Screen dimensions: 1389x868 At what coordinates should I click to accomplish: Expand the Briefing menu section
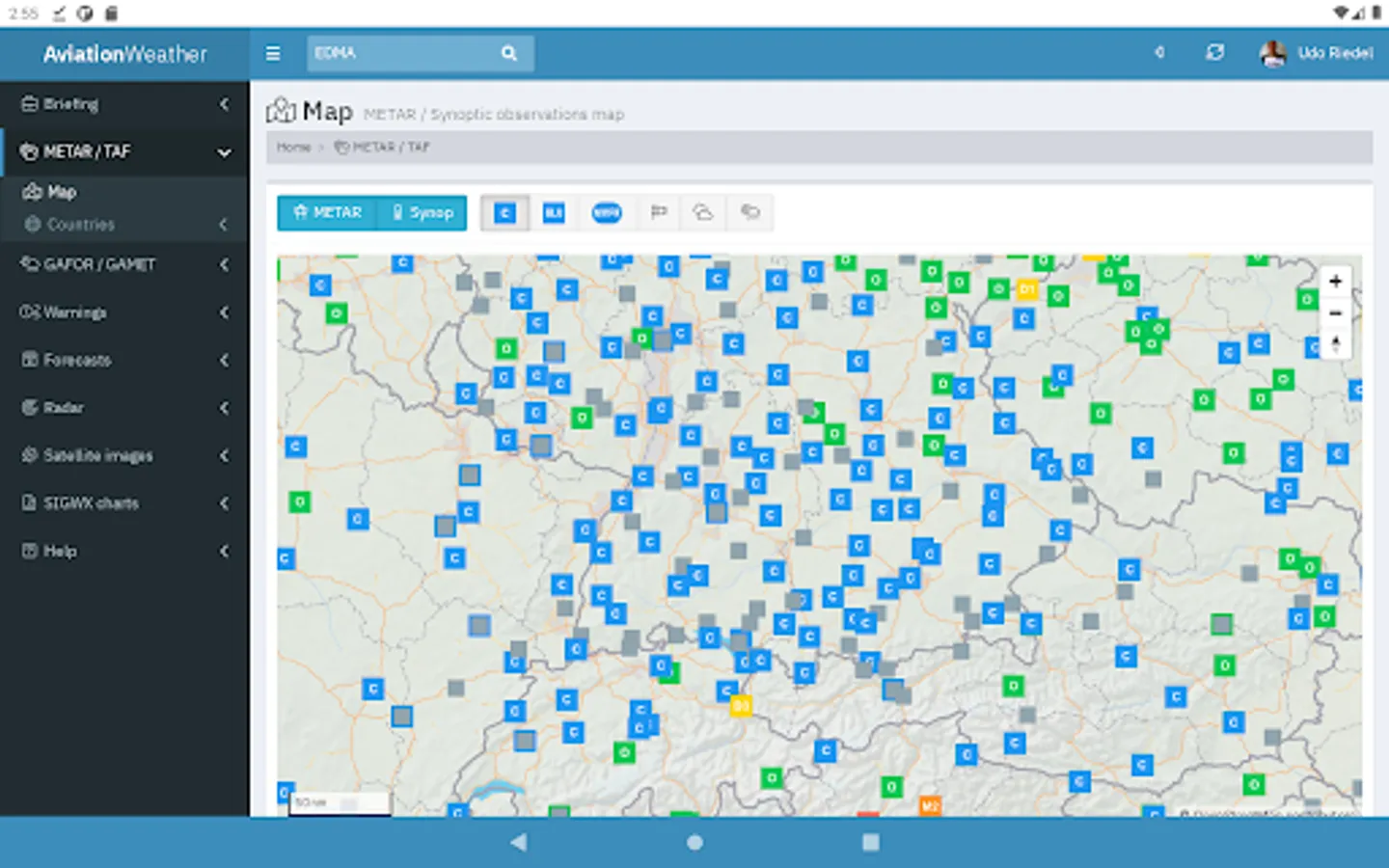[x=123, y=104]
